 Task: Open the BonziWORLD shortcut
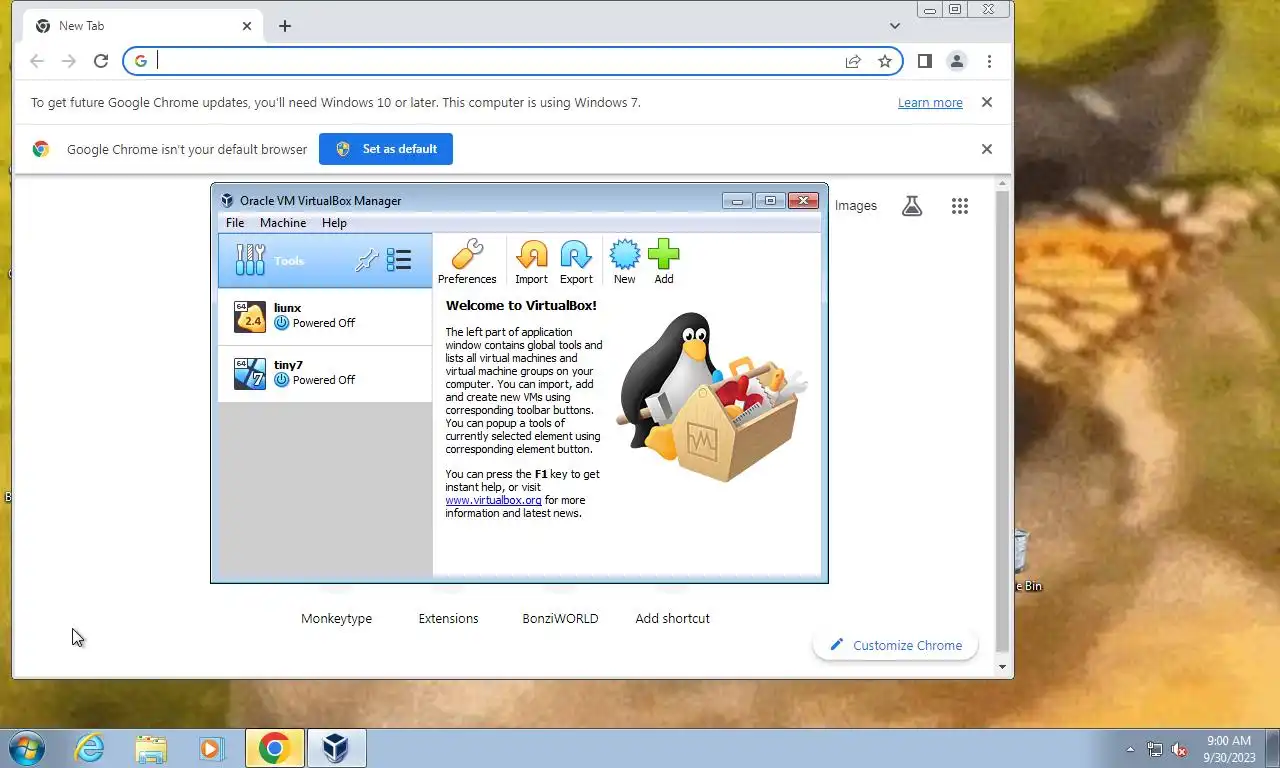click(x=560, y=618)
